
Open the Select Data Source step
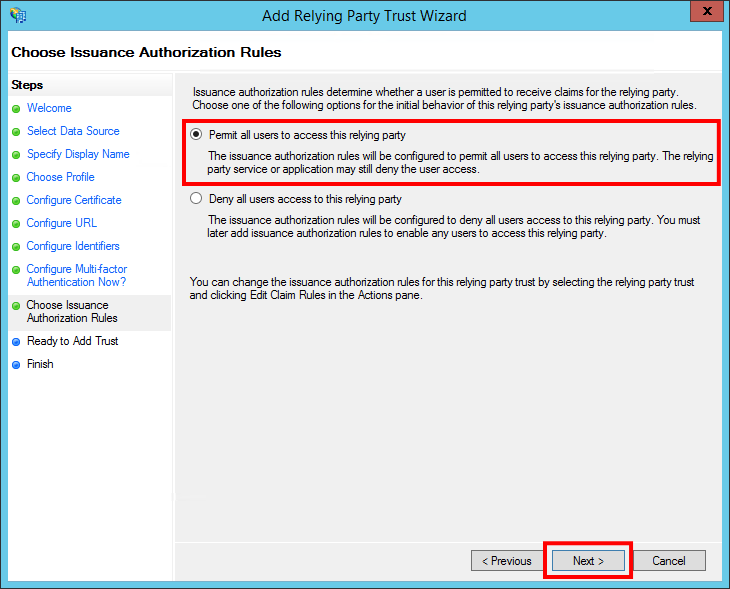[73, 131]
